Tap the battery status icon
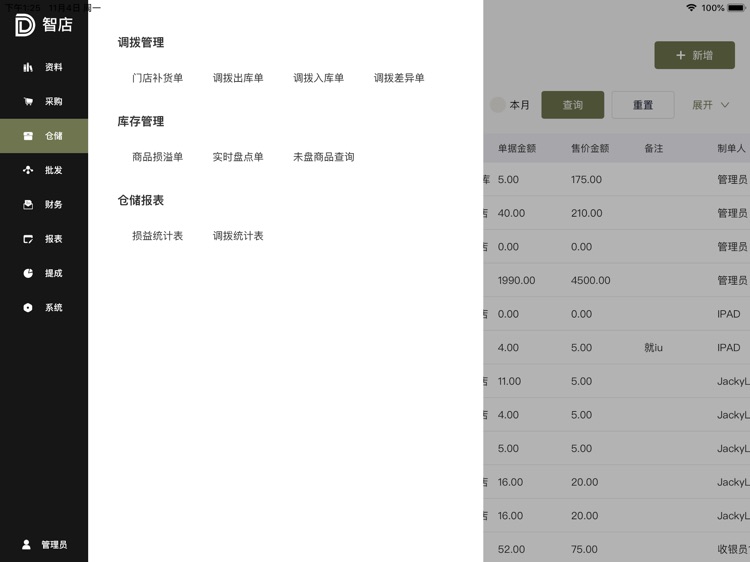750x562 pixels. (737, 8)
